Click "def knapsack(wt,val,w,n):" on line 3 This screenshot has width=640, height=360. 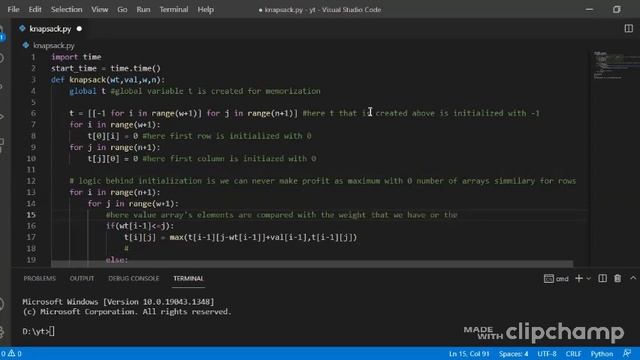tap(108, 80)
